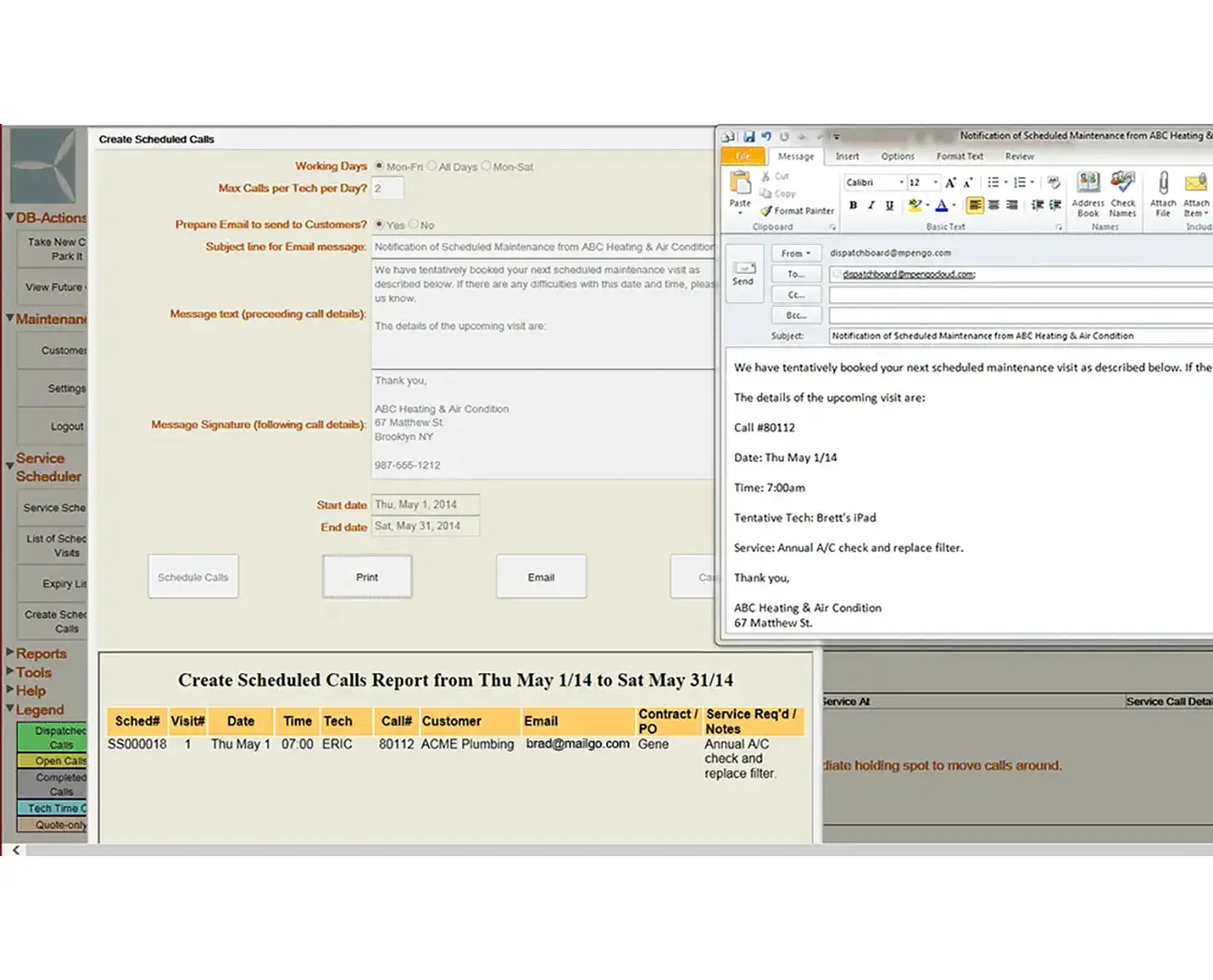Center-align the email text
This screenshot has height=980, width=1213.
coord(994,205)
